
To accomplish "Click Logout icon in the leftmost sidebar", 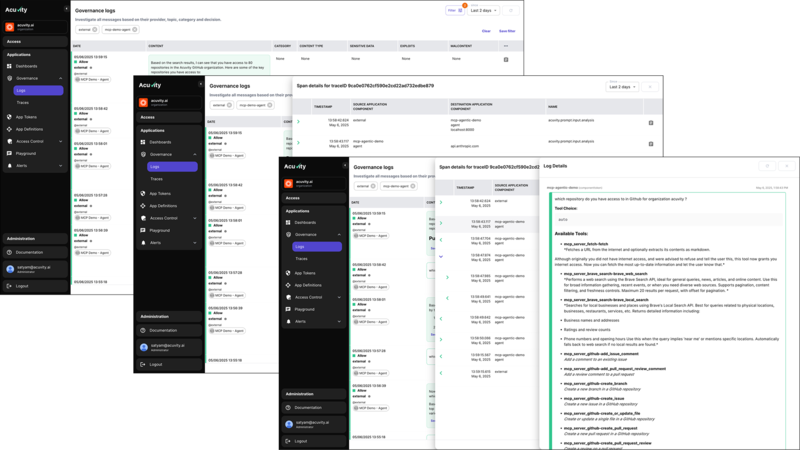I will 10,286.
